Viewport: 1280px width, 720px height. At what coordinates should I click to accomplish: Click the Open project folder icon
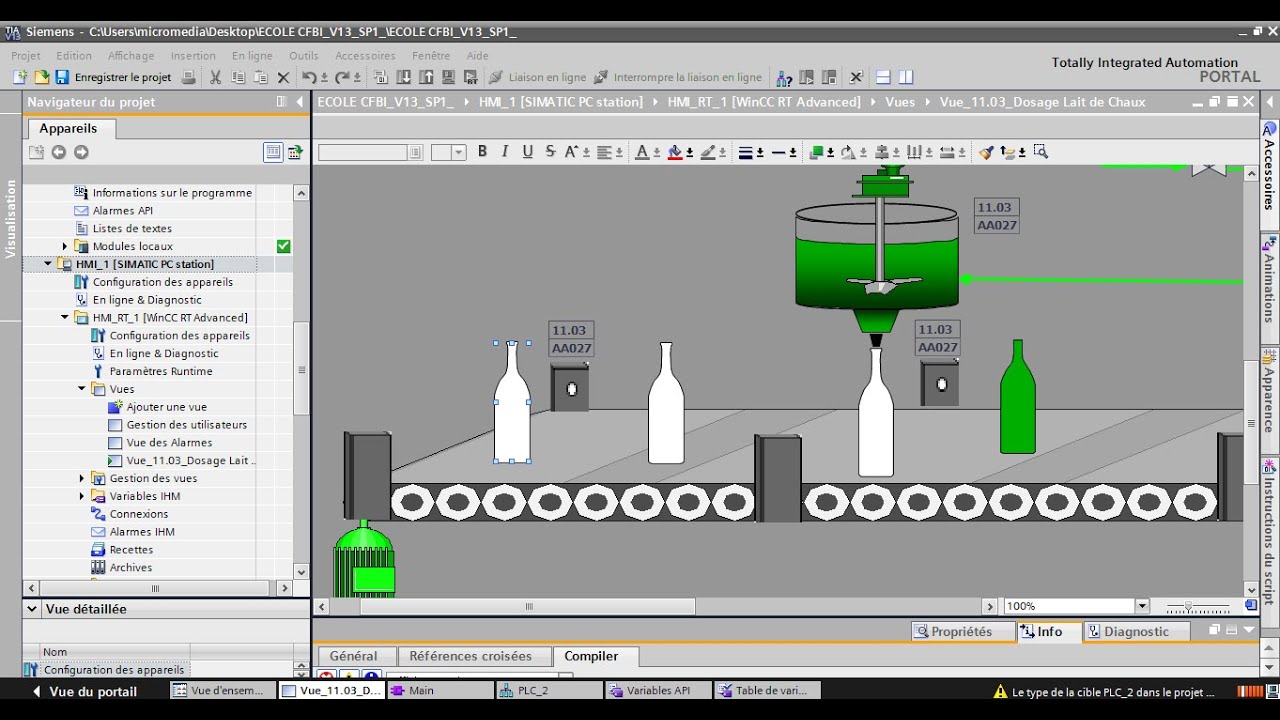41,77
